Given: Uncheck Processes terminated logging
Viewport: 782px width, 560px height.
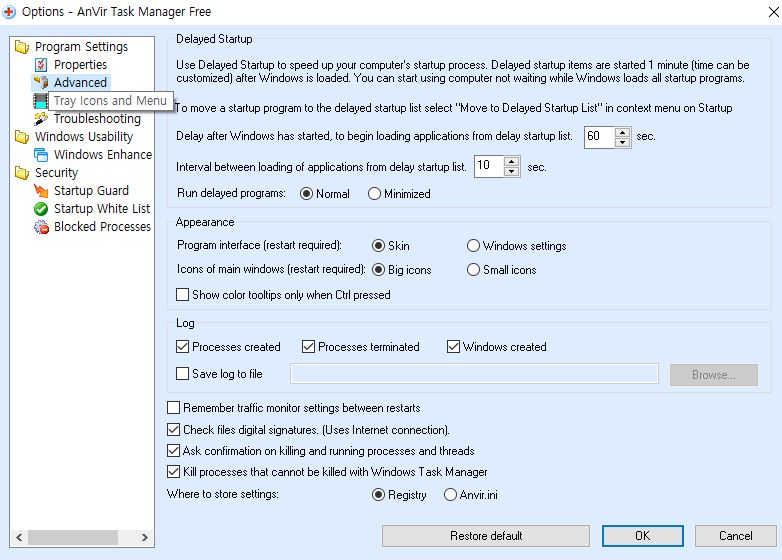Looking at the screenshot, I should [x=309, y=347].
